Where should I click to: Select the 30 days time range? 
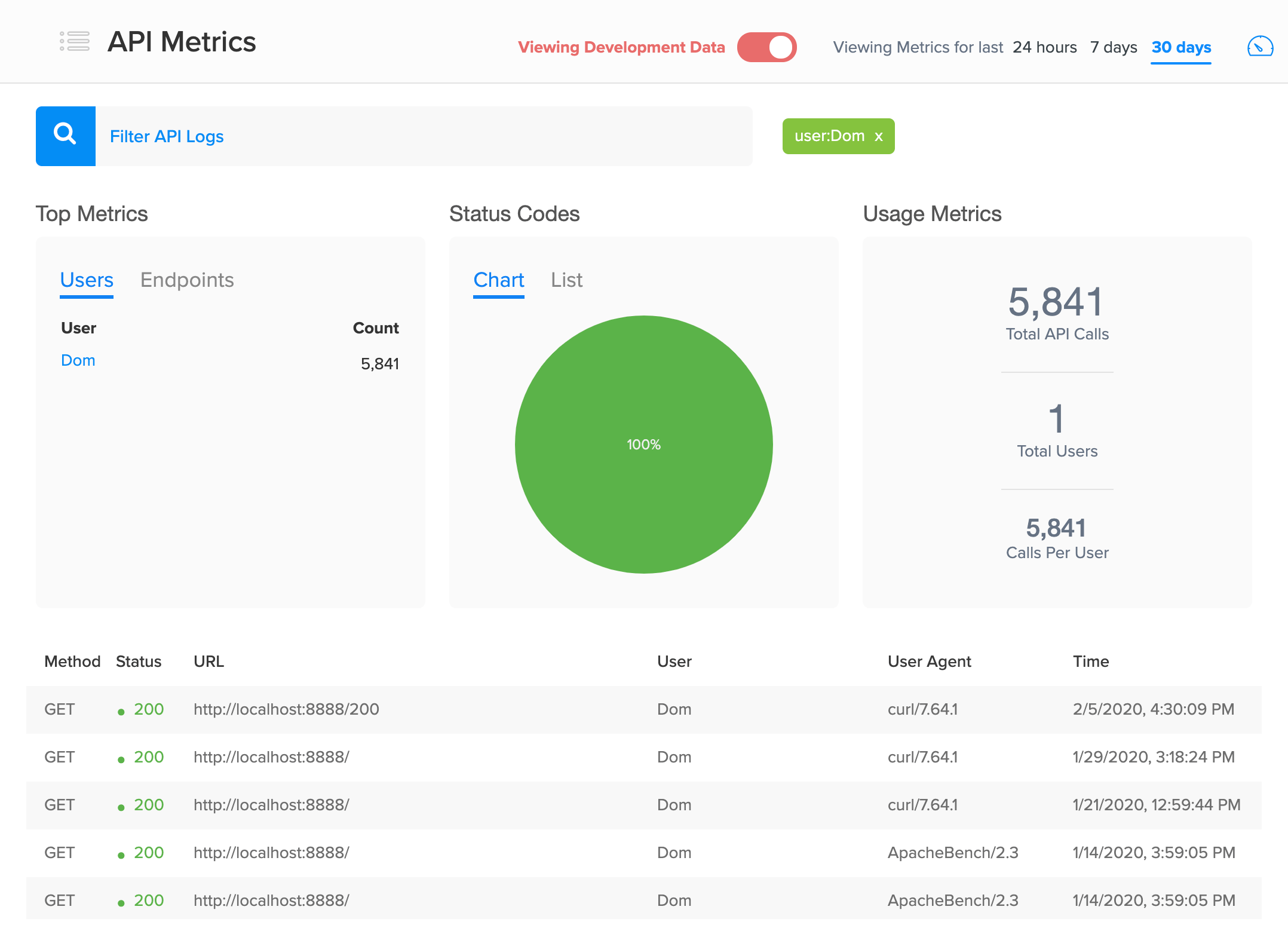coord(1180,47)
